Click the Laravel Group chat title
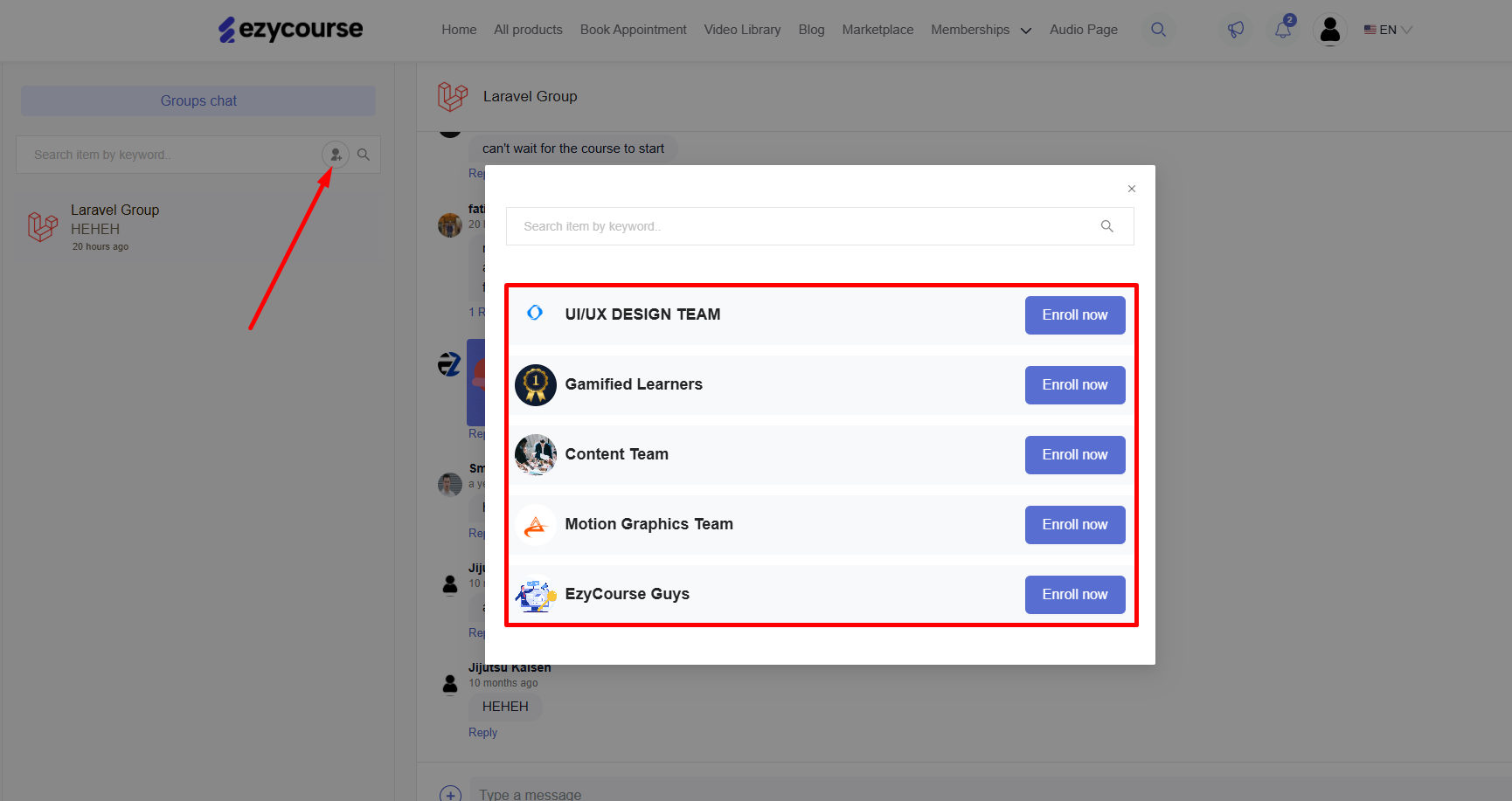Screen dimensions: 1512x801 click(x=530, y=96)
